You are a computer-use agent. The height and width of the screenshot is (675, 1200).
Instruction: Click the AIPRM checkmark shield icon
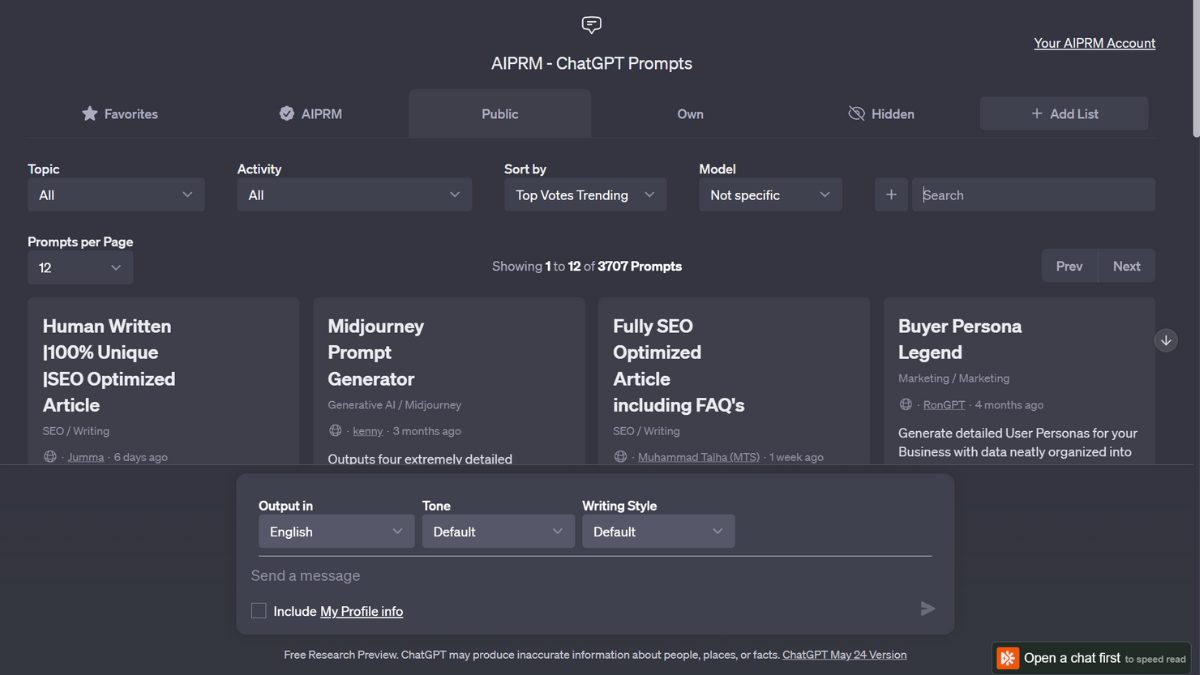coord(286,113)
